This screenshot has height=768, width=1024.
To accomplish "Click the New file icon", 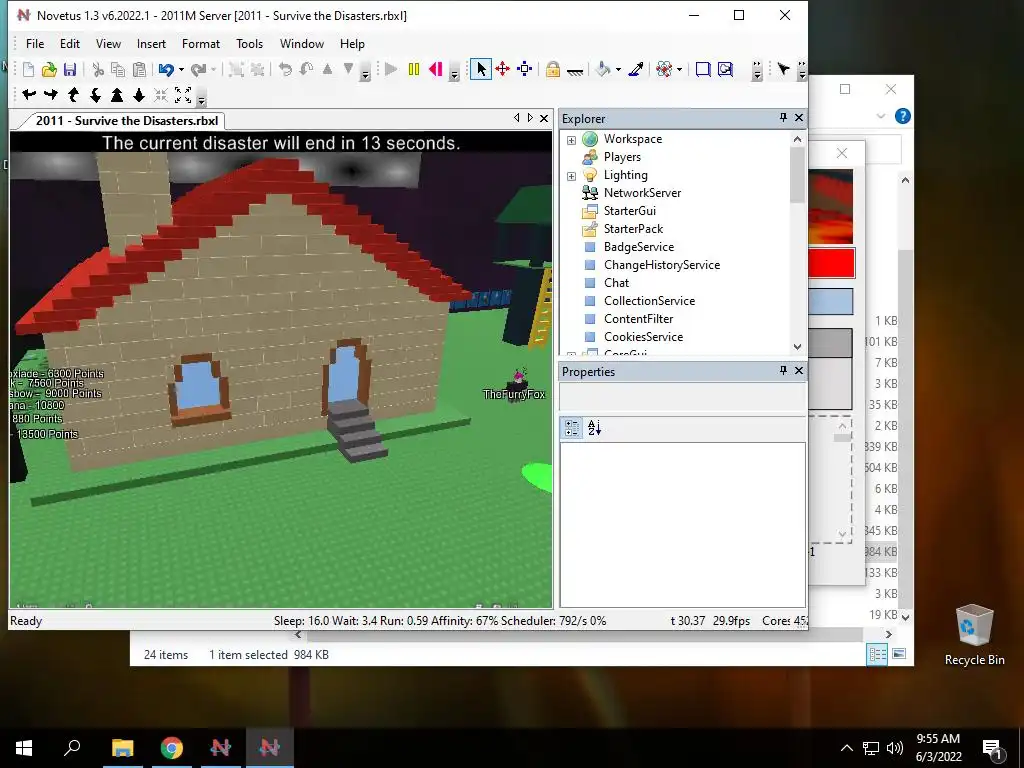I will [28, 69].
